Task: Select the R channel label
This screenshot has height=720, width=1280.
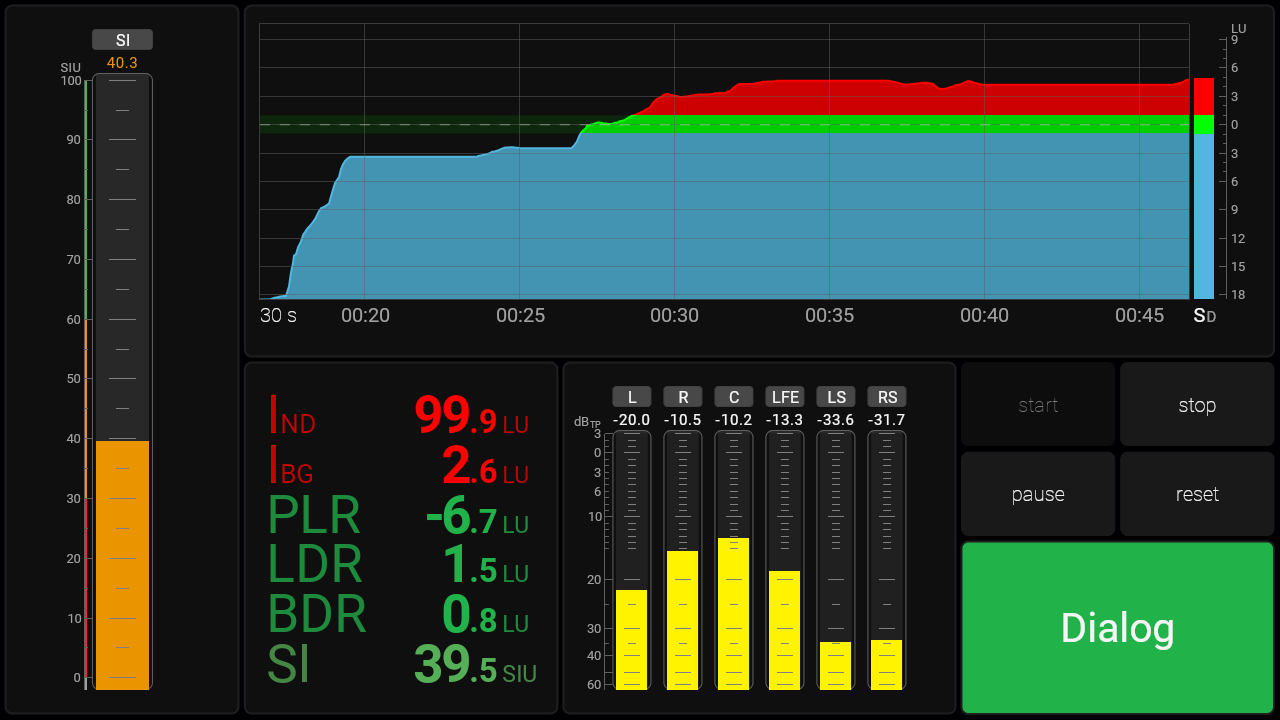Action: click(x=683, y=397)
